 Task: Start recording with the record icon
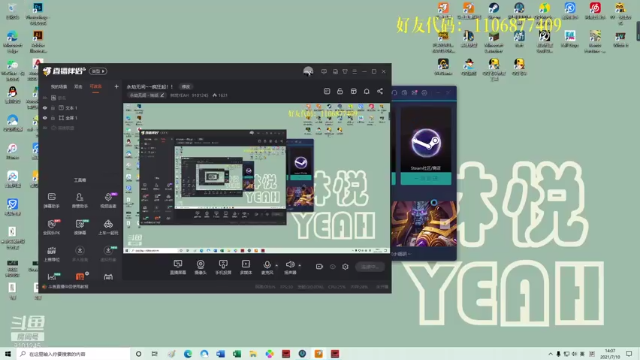coord(319,267)
